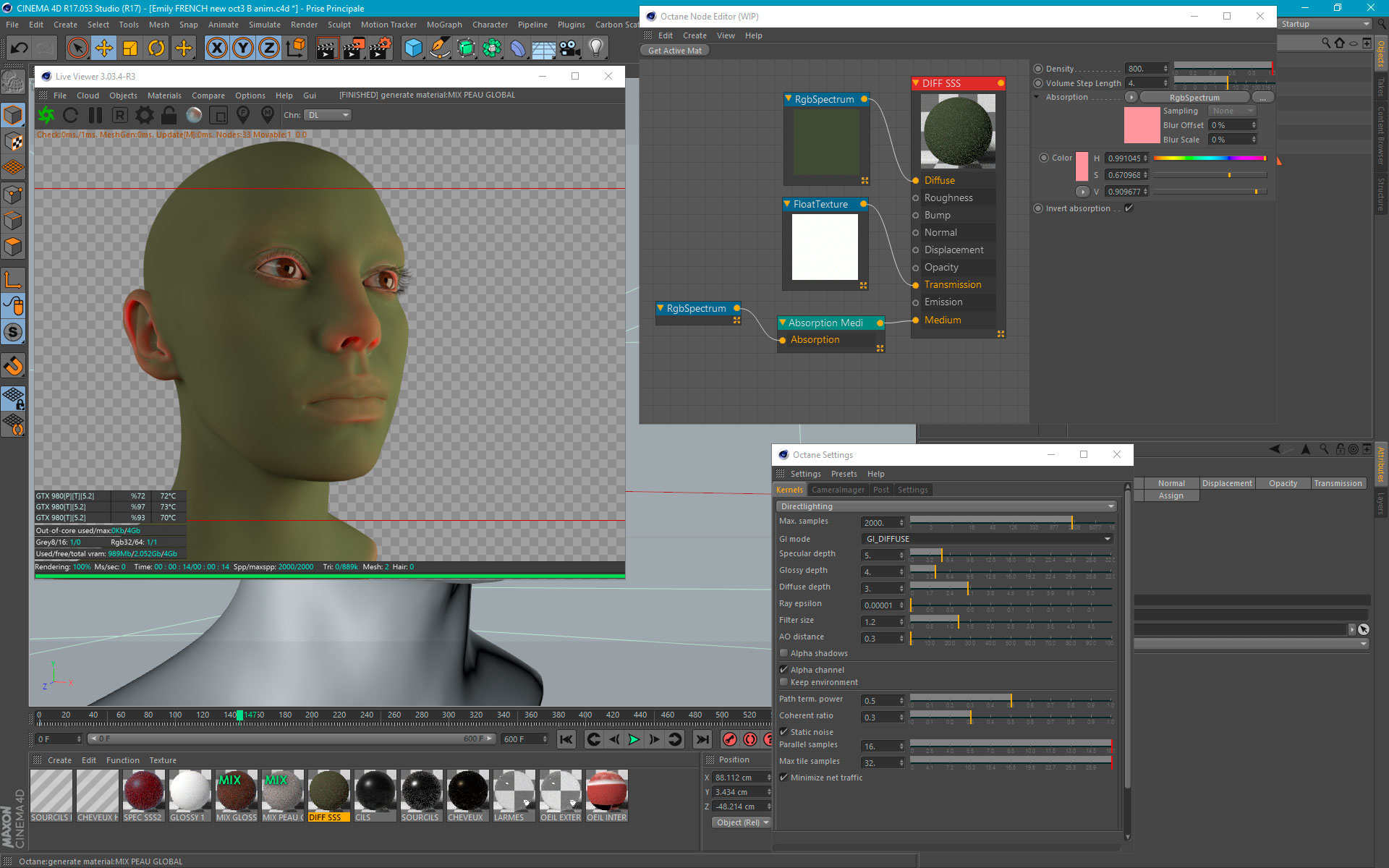Click the Get Active Mat button
Screen dimensions: 1389x868
click(x=674, y=51)
